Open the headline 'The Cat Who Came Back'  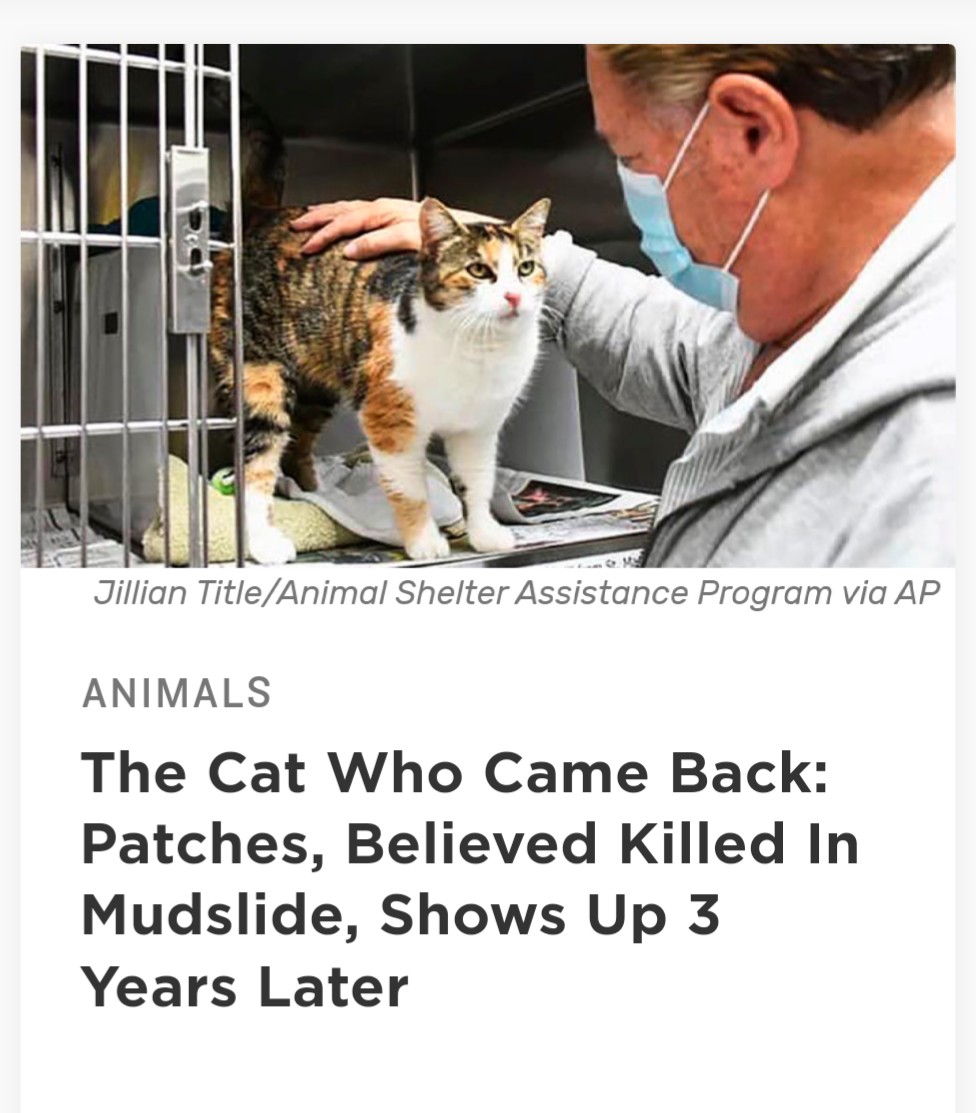point(455,772)
